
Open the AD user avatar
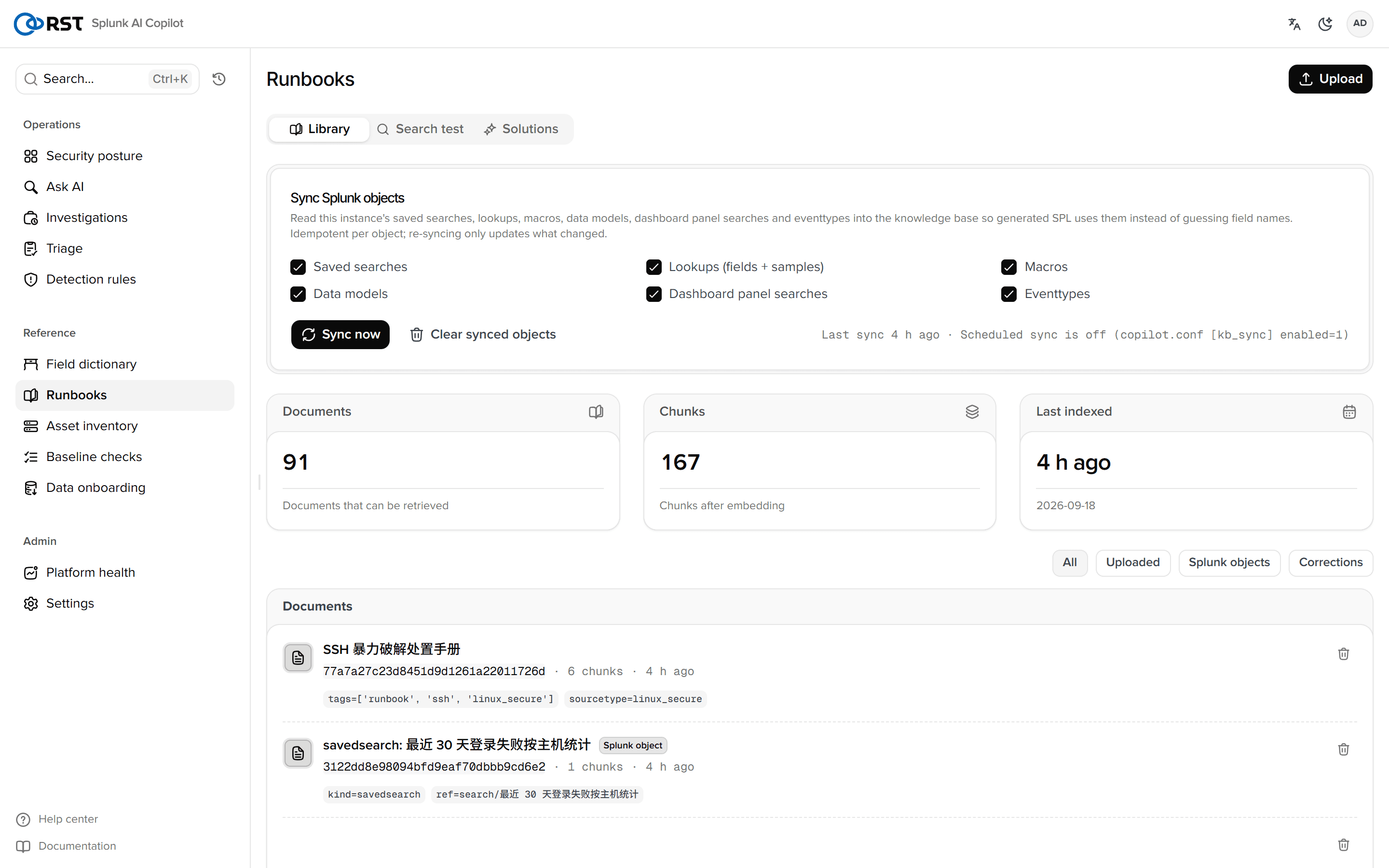tap(1359, 24)
